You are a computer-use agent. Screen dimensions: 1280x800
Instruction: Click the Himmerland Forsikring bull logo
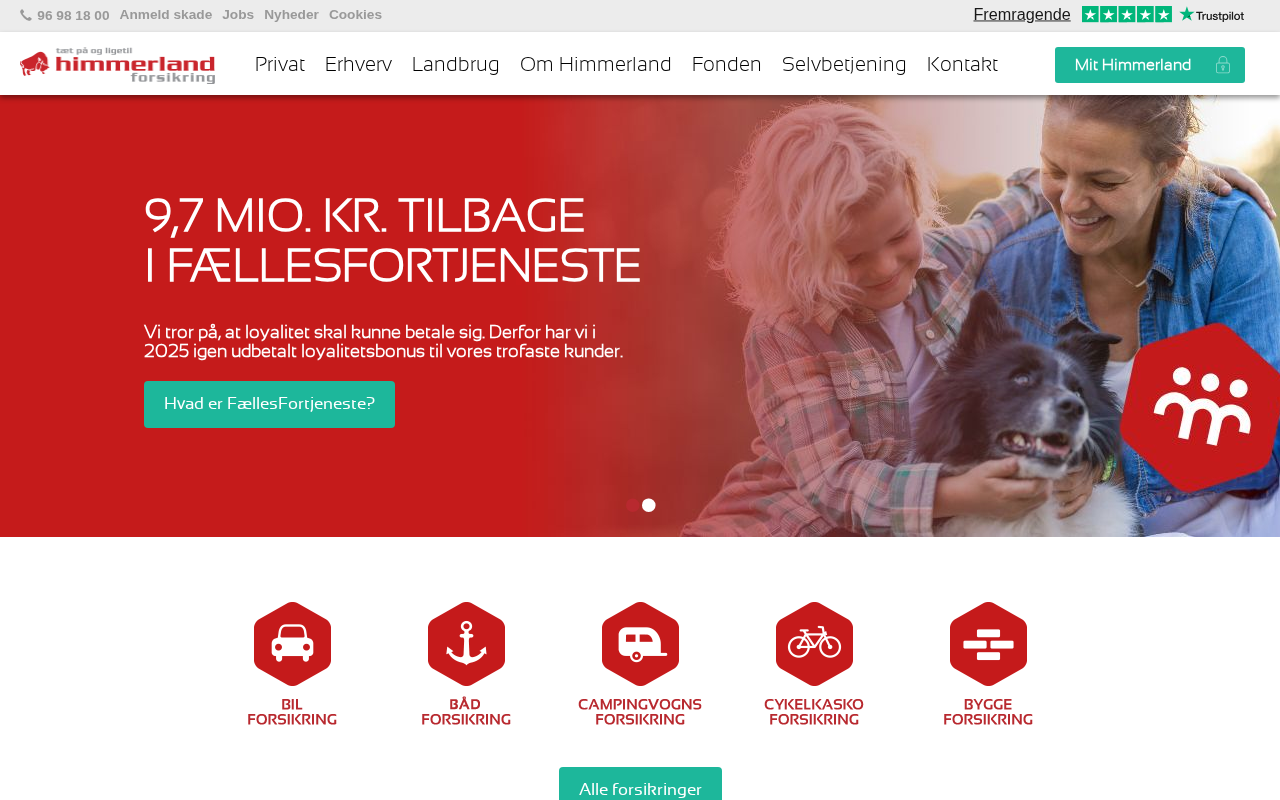[117, 65]
